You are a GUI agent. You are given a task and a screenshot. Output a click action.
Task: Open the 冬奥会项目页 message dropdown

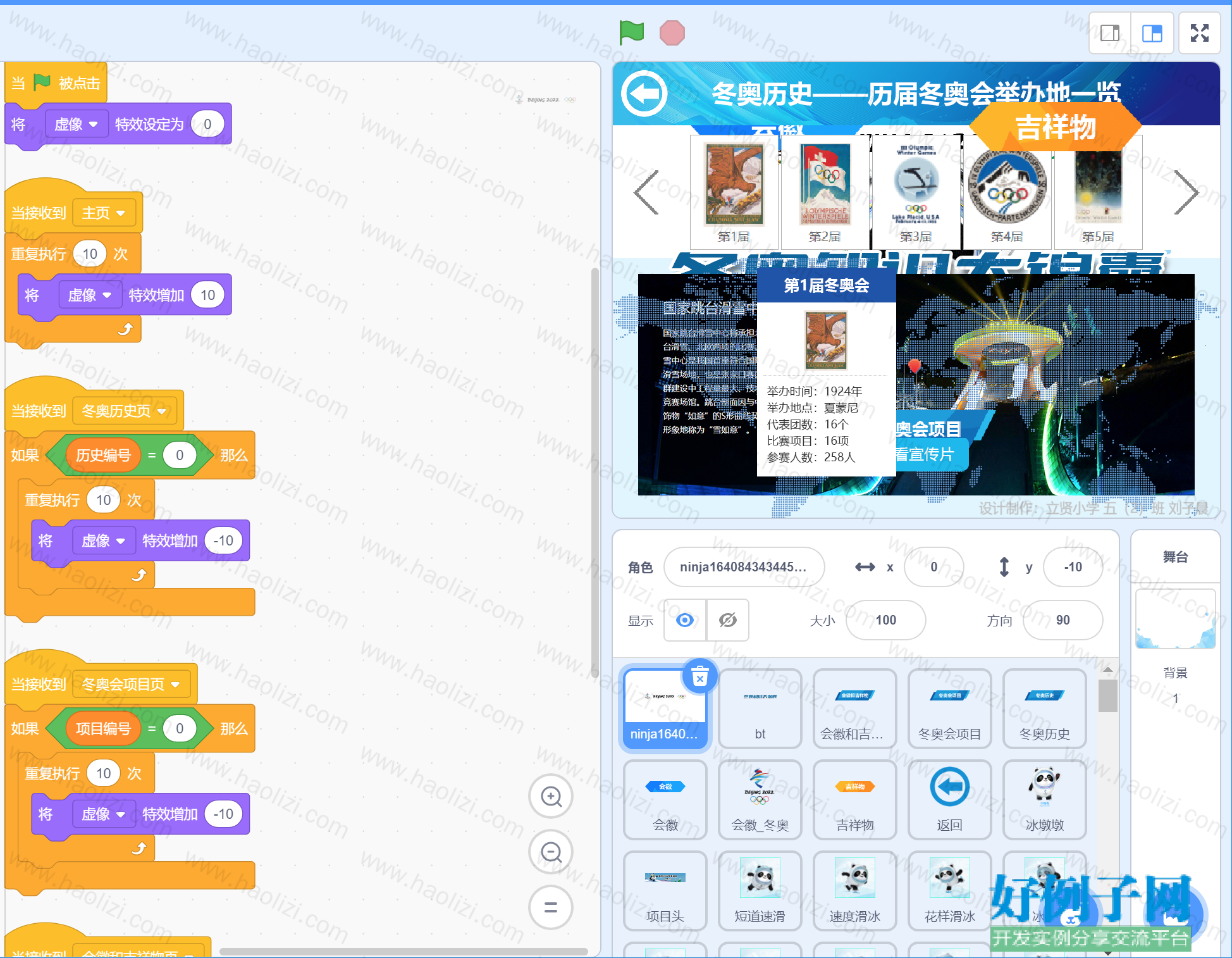132,684
